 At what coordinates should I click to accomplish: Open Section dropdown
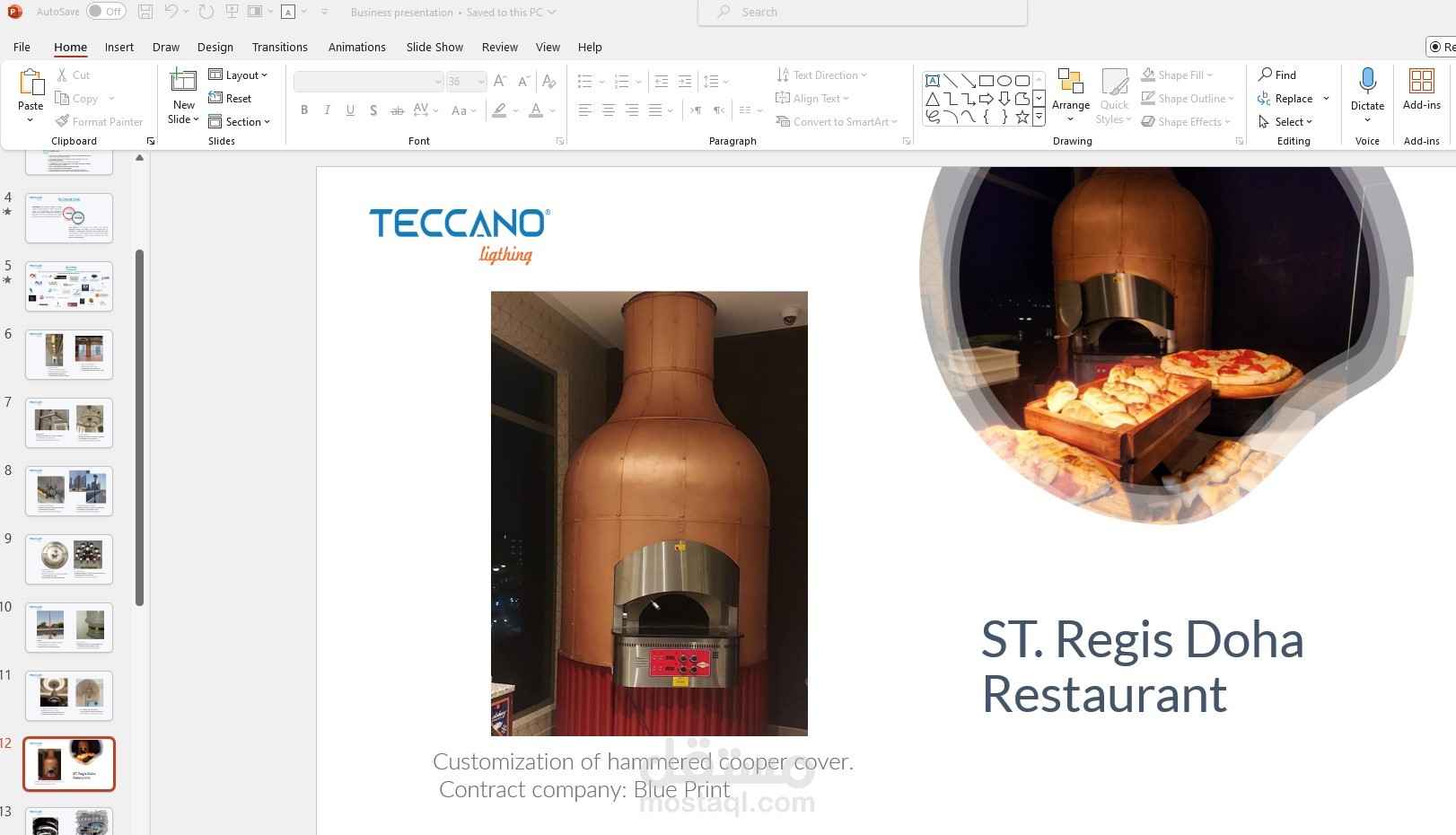(x=239, y=122)
